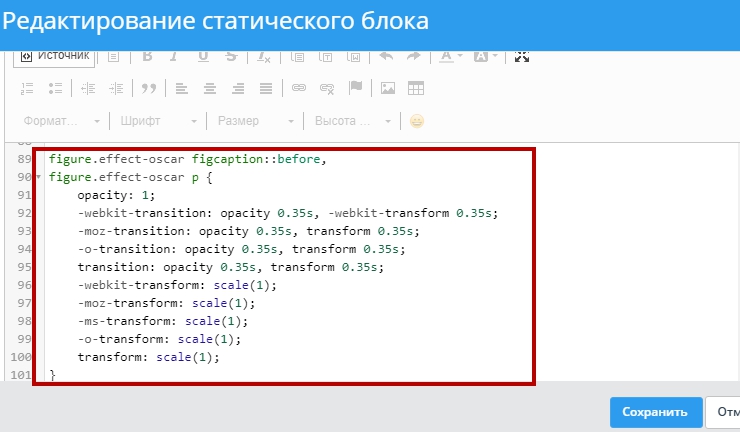The width and height of the screenshot is (740, 432).
Task: Click the insert link icon
Action: (x=298, y=88)
